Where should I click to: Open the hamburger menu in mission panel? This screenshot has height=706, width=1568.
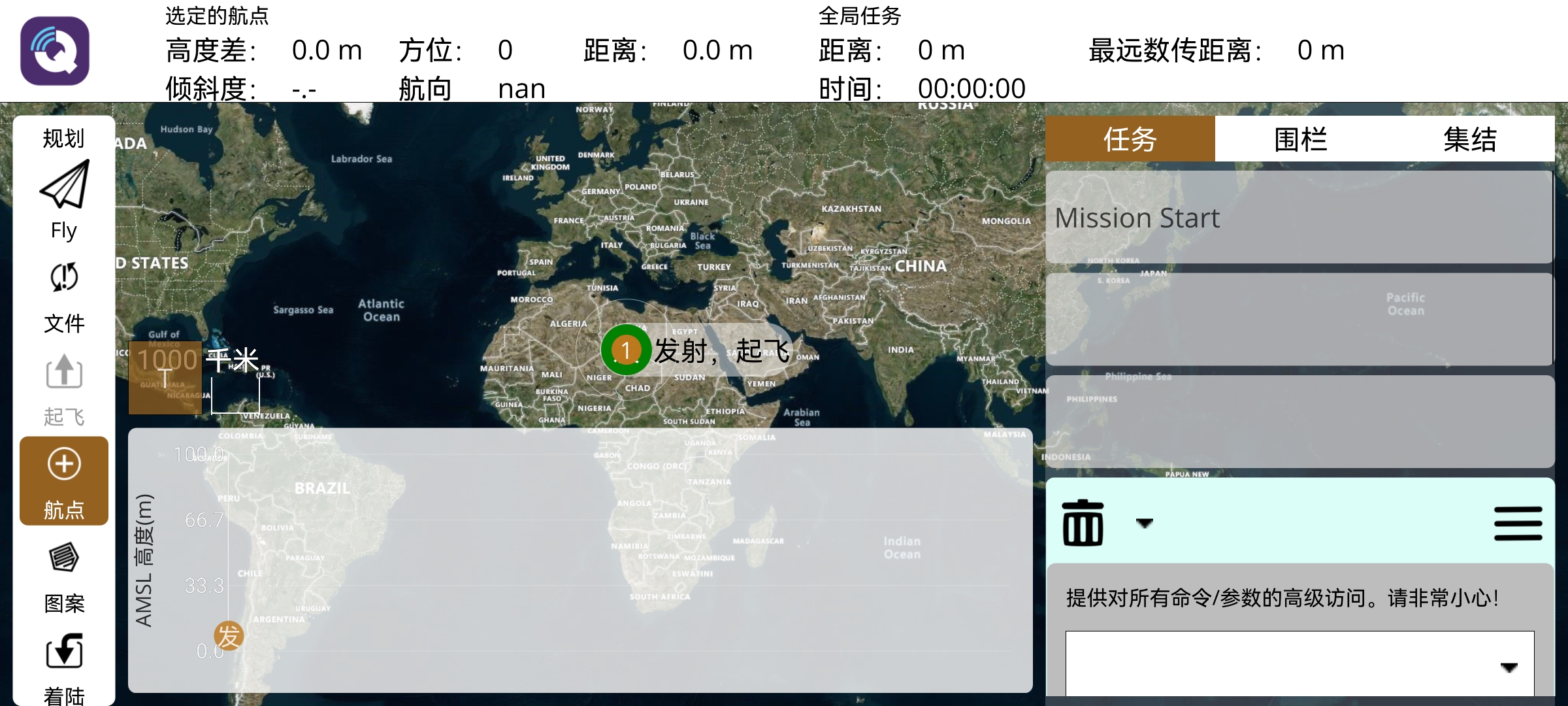point(1519,523)
